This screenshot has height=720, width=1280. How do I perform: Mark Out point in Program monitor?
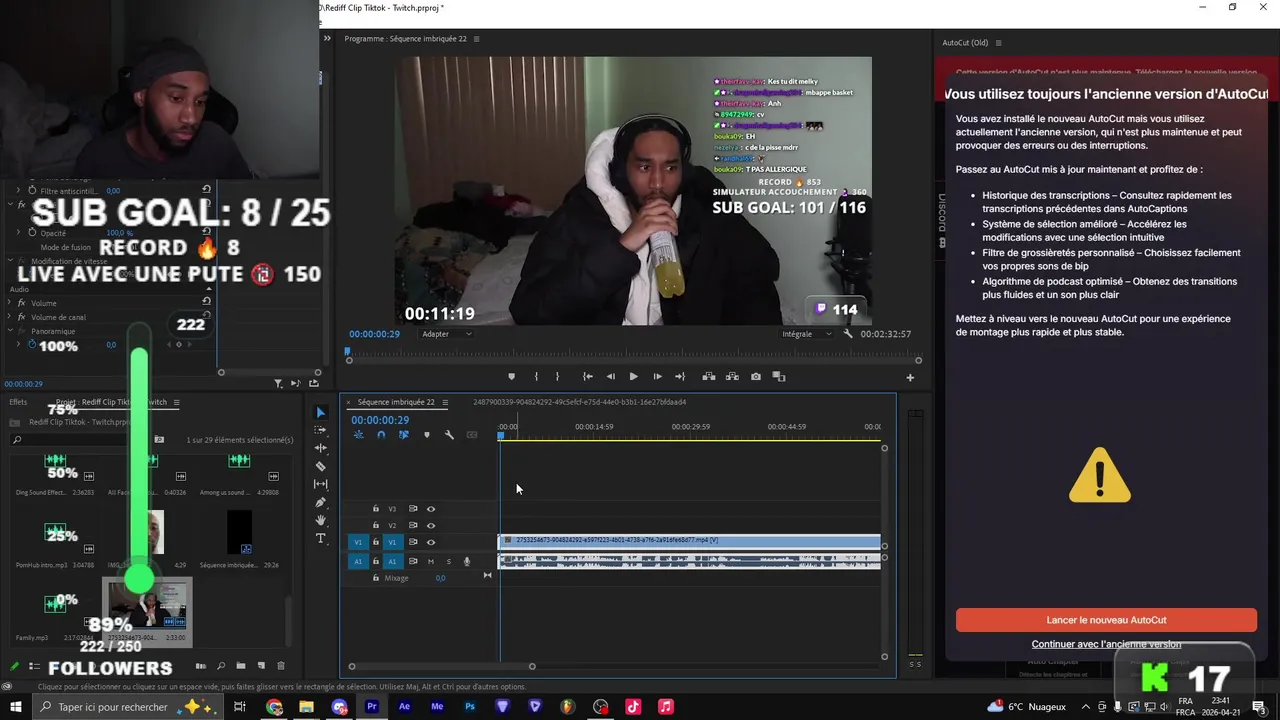pos(557,377)
